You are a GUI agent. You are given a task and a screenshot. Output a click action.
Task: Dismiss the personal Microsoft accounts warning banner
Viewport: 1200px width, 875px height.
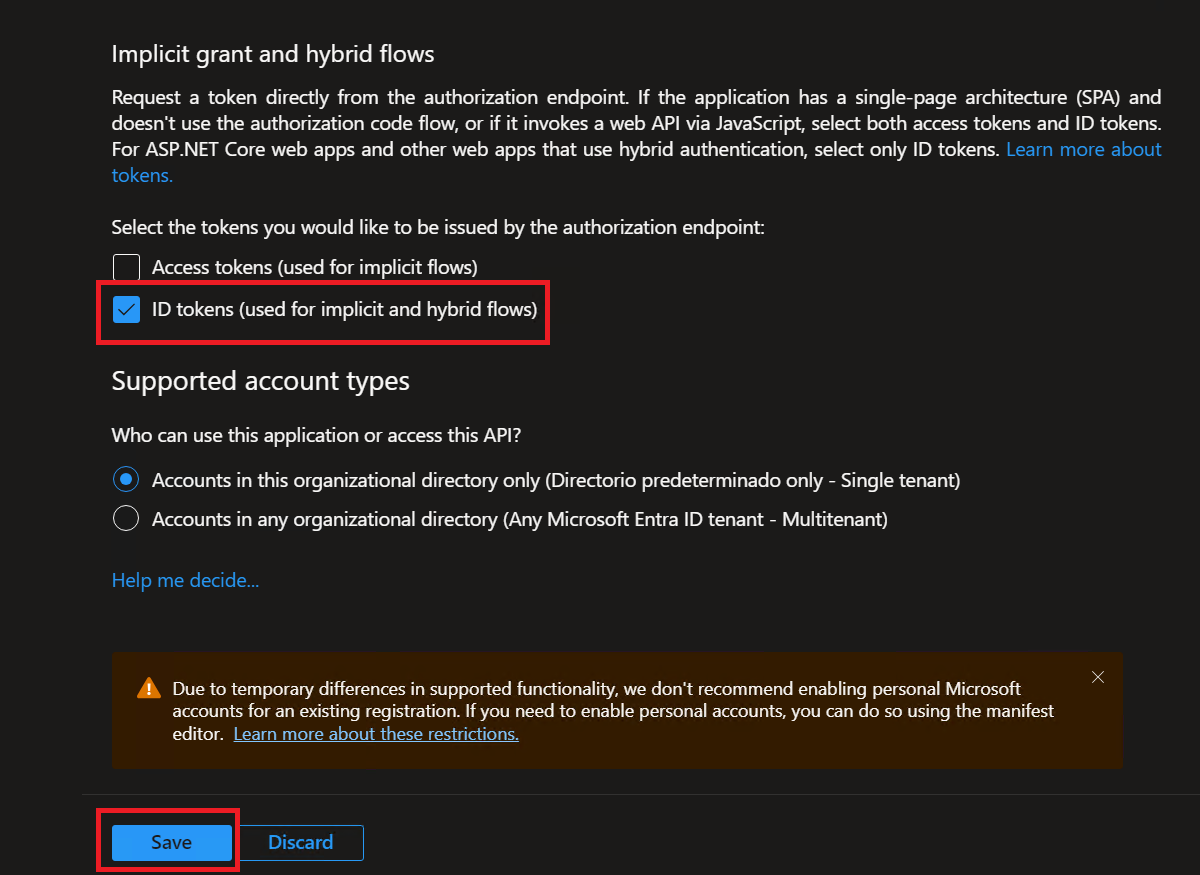1097,677
